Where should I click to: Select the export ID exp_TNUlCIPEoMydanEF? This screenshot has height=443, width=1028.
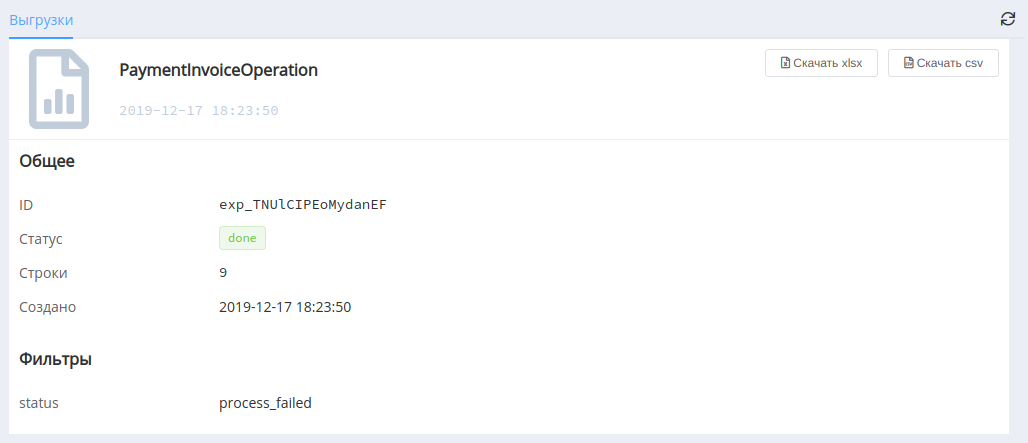pyautogui.click(x=303, y=205)
